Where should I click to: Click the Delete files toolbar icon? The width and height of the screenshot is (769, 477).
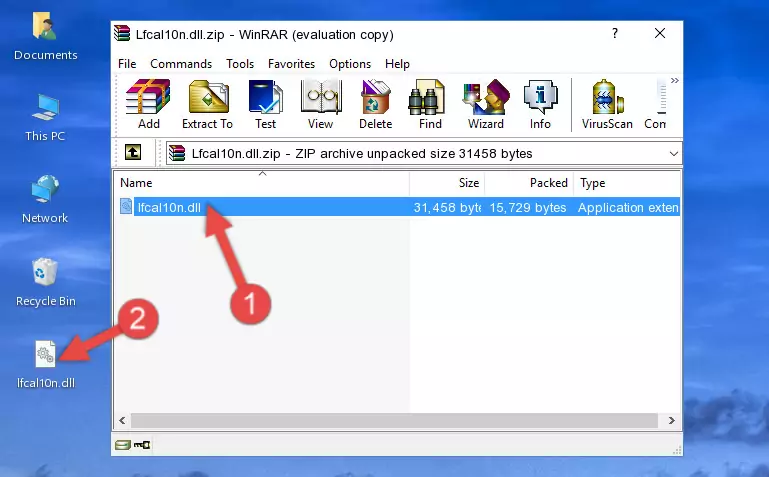[376, 104]
